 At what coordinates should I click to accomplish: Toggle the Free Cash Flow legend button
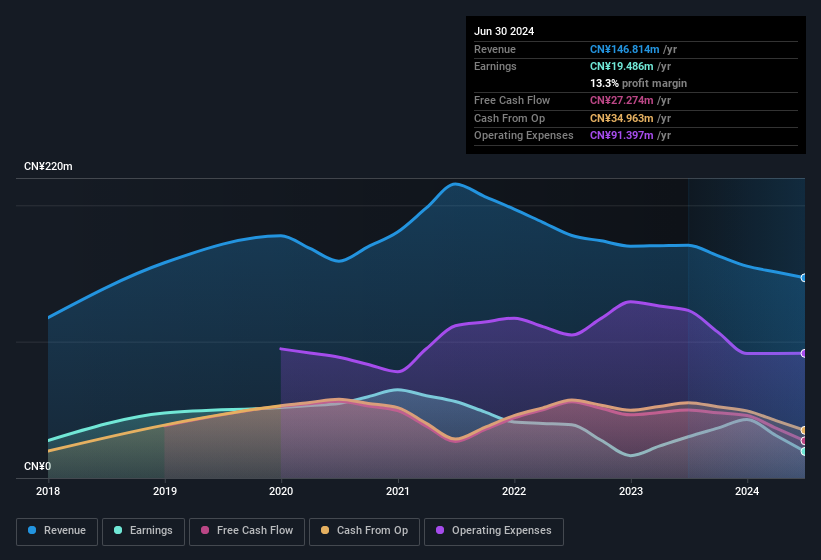[247, 531]
